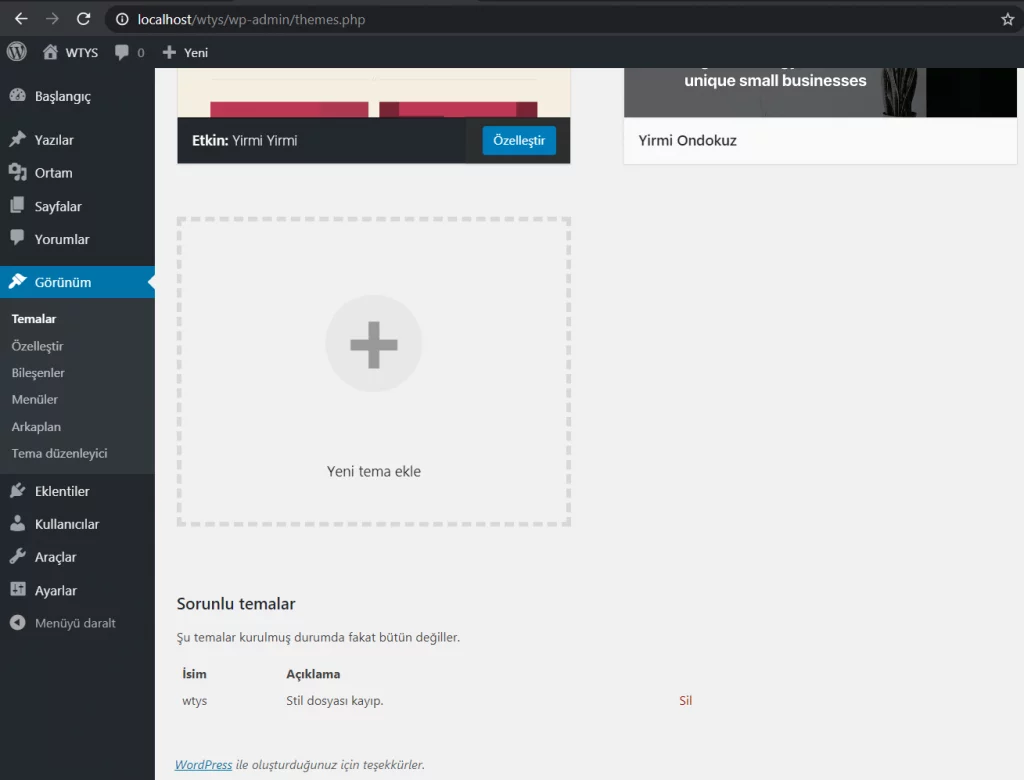Open the WordPress link in the footer
The height and width of the screenshot is (780, 1024).
click(203, 764)
